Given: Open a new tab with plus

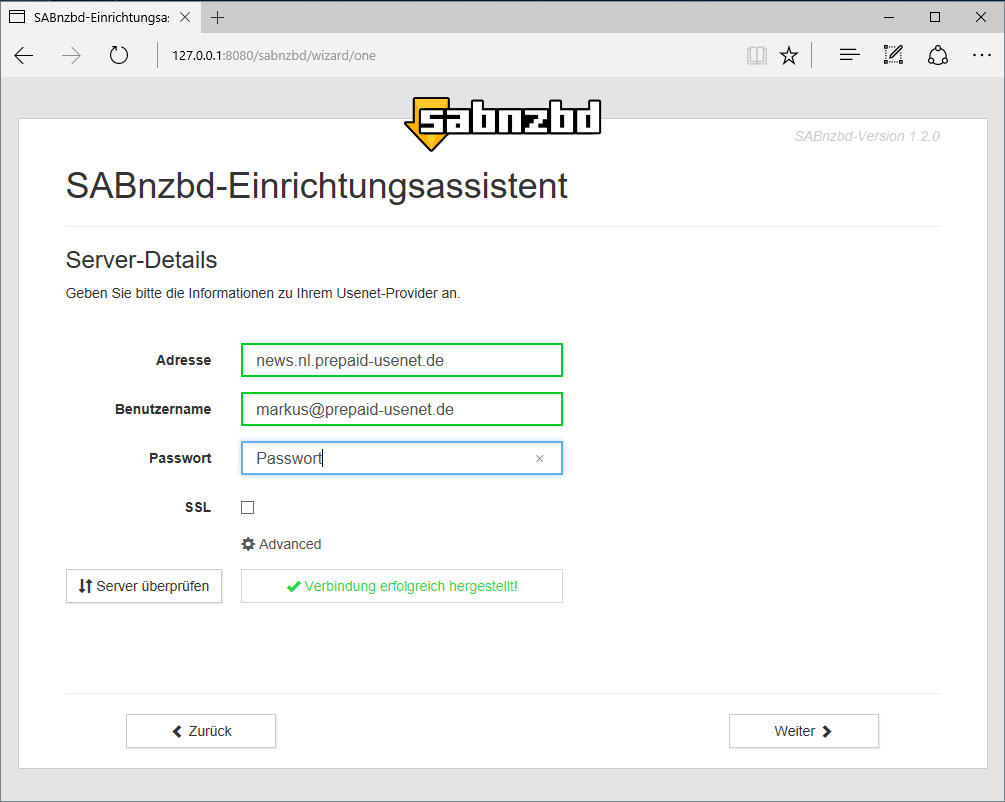Looking at the screenshot, I should click(217, 17).
